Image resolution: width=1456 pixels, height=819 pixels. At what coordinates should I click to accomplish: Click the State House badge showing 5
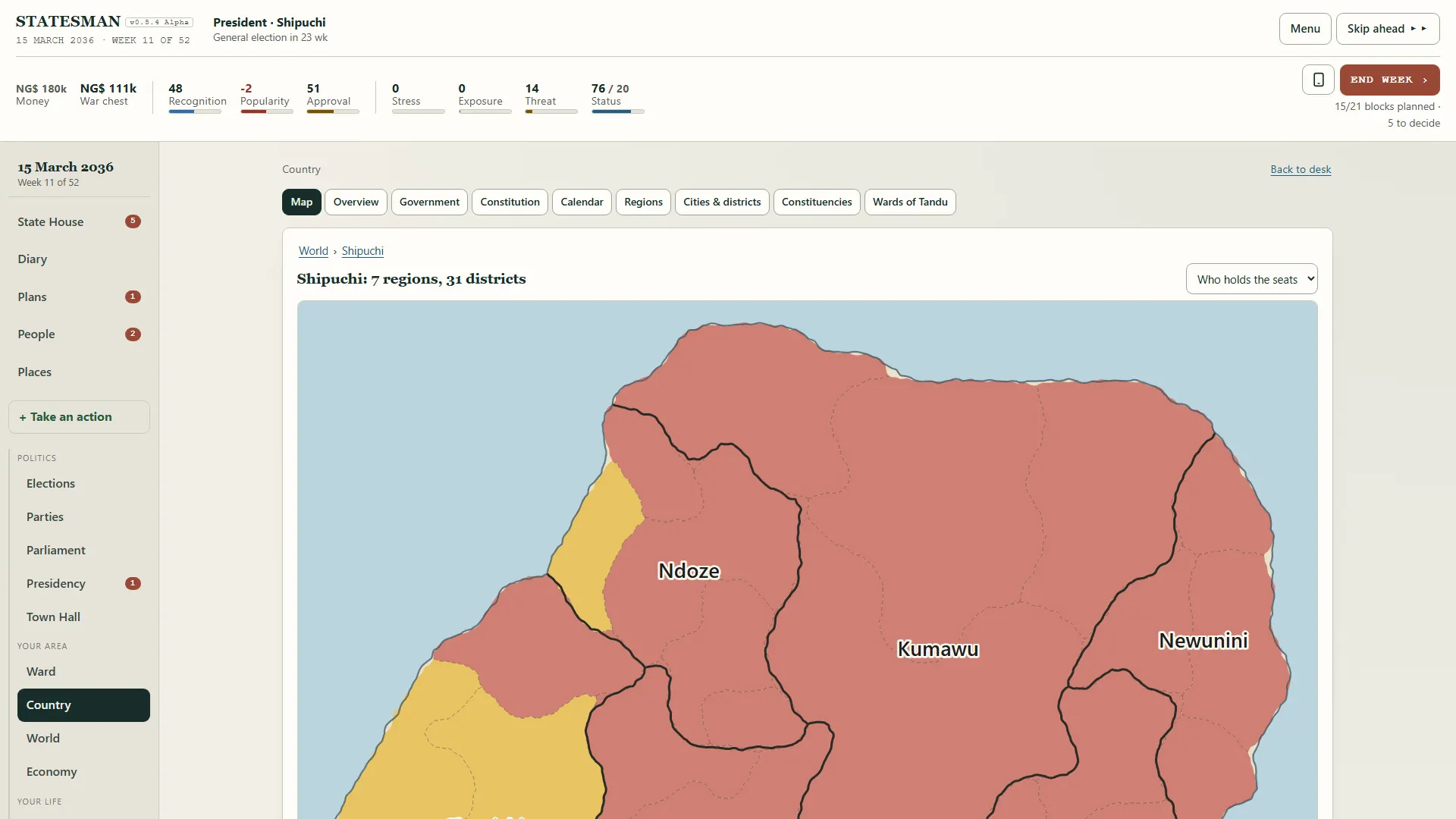click(133, 221)
